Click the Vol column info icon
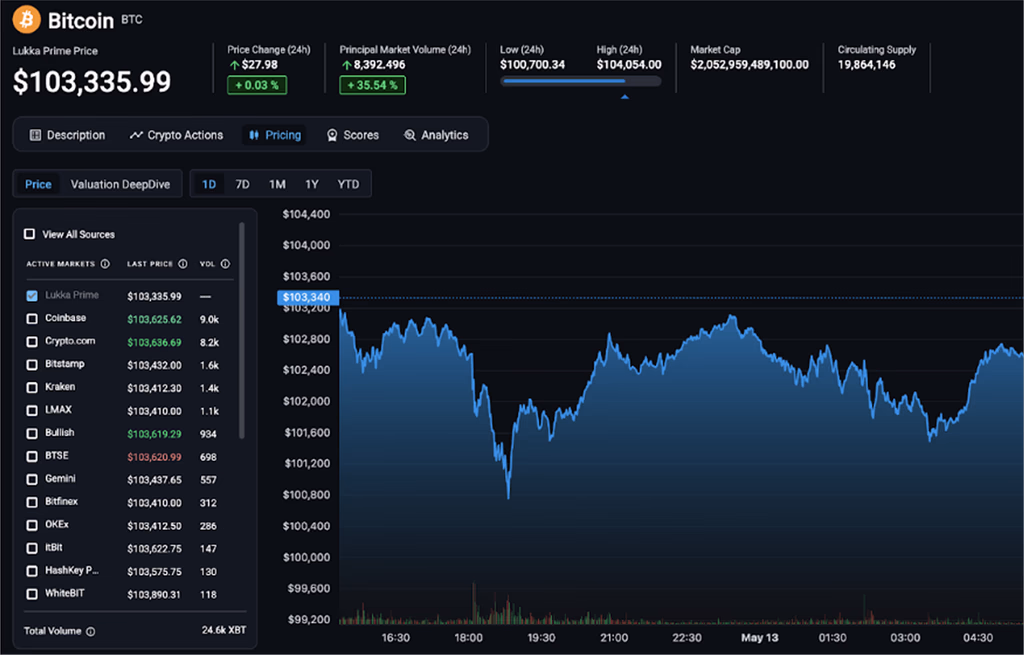Image resolution: width=1024 pixels, height=655 pixels. coord(225,264)
